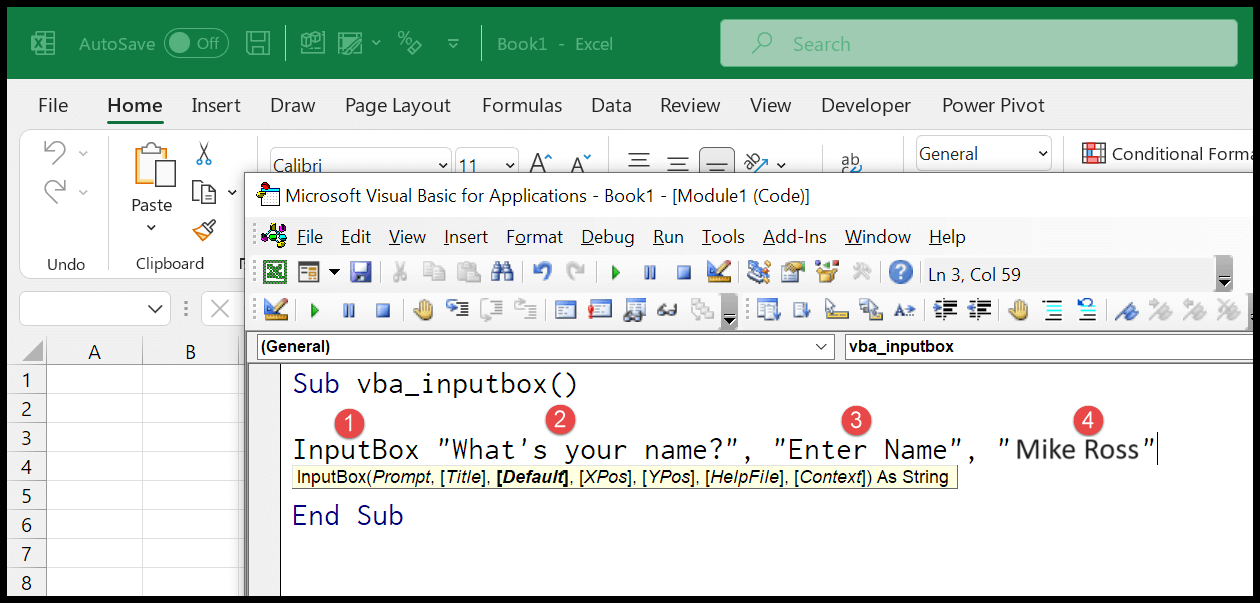Run the vba_inputbox macro

pyautogui.click(x=614, y=272)
